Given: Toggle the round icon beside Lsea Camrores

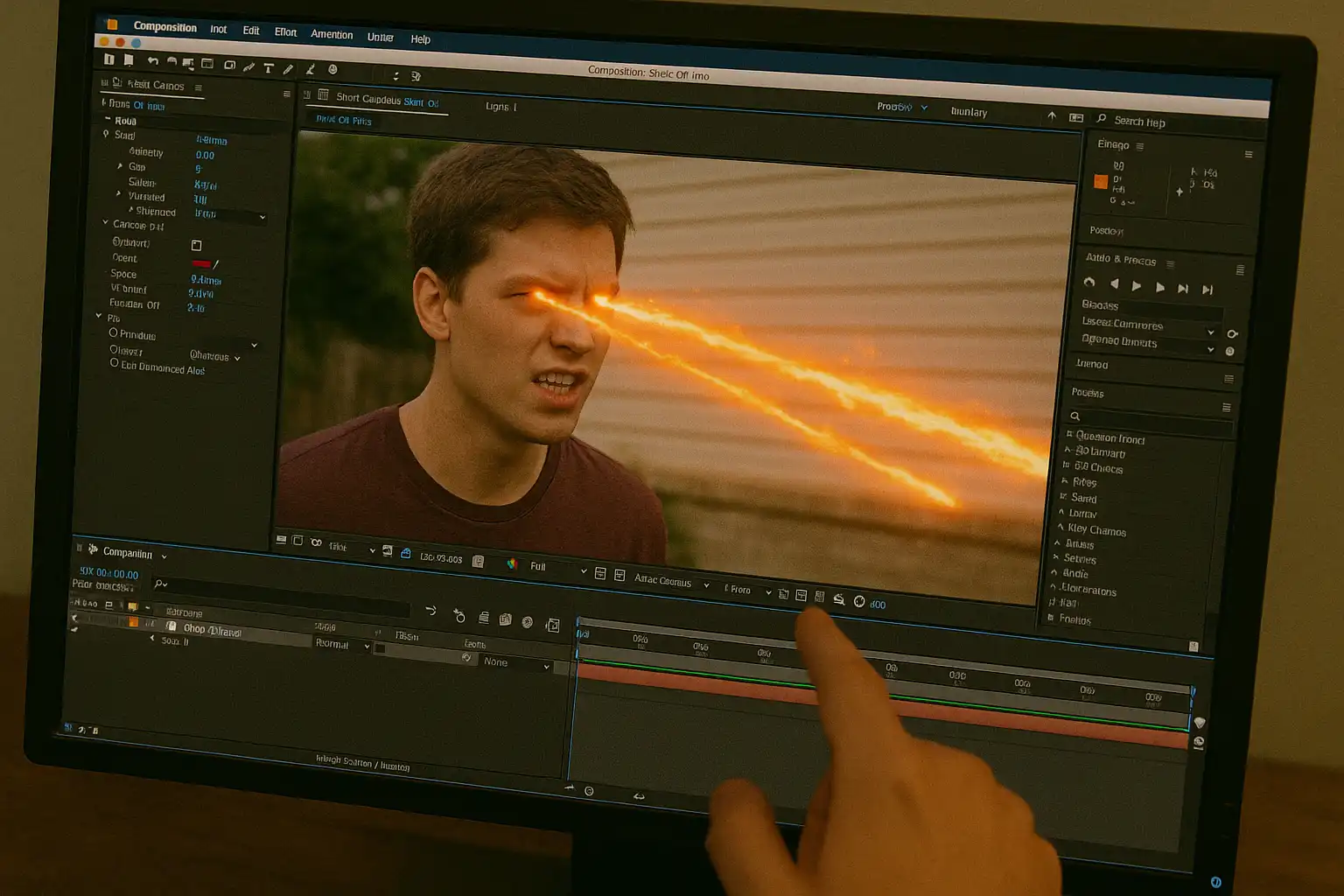Looking at the screenshot, I should pyautogui.click(x=1232, y=334).
